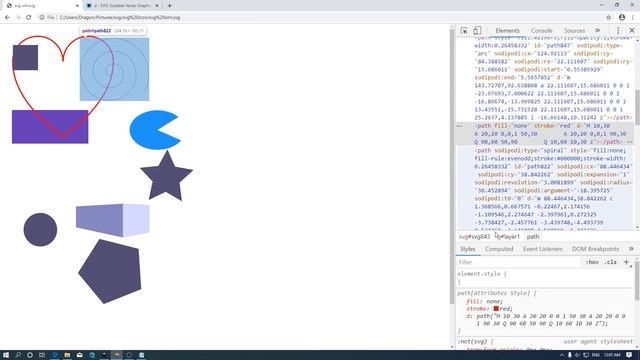Bookmark this page with the star
The image size is (640, 360).
(x=609, y=18)
